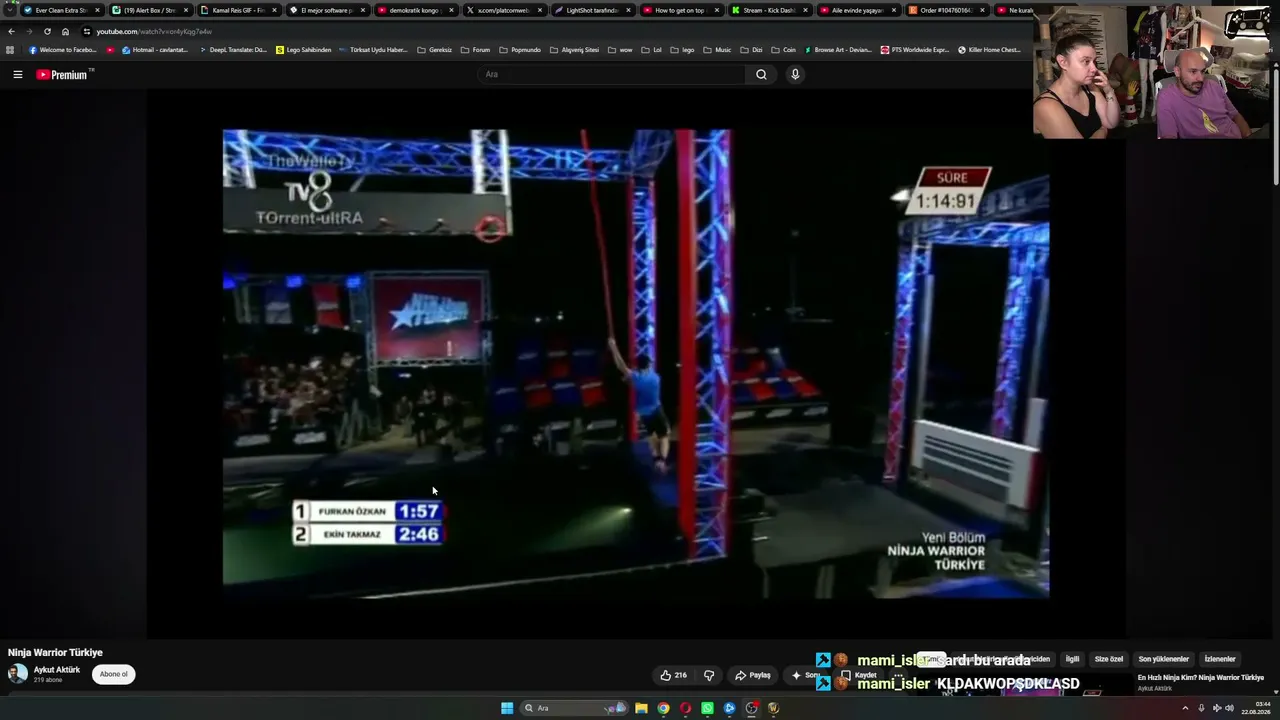Dislike the Ninja Warrior Türkiye video
Image resolution: width=1280 pixels, height=720 pixels.
click(709, 675)
